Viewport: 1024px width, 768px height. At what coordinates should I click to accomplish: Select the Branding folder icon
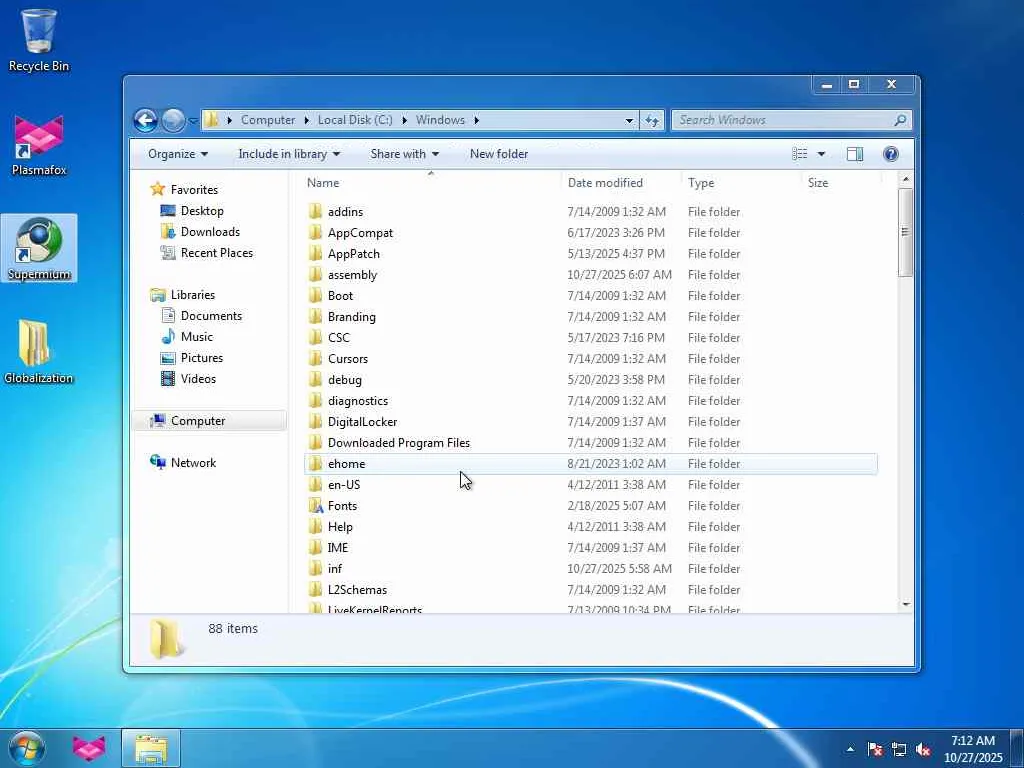tap(315, 317)
